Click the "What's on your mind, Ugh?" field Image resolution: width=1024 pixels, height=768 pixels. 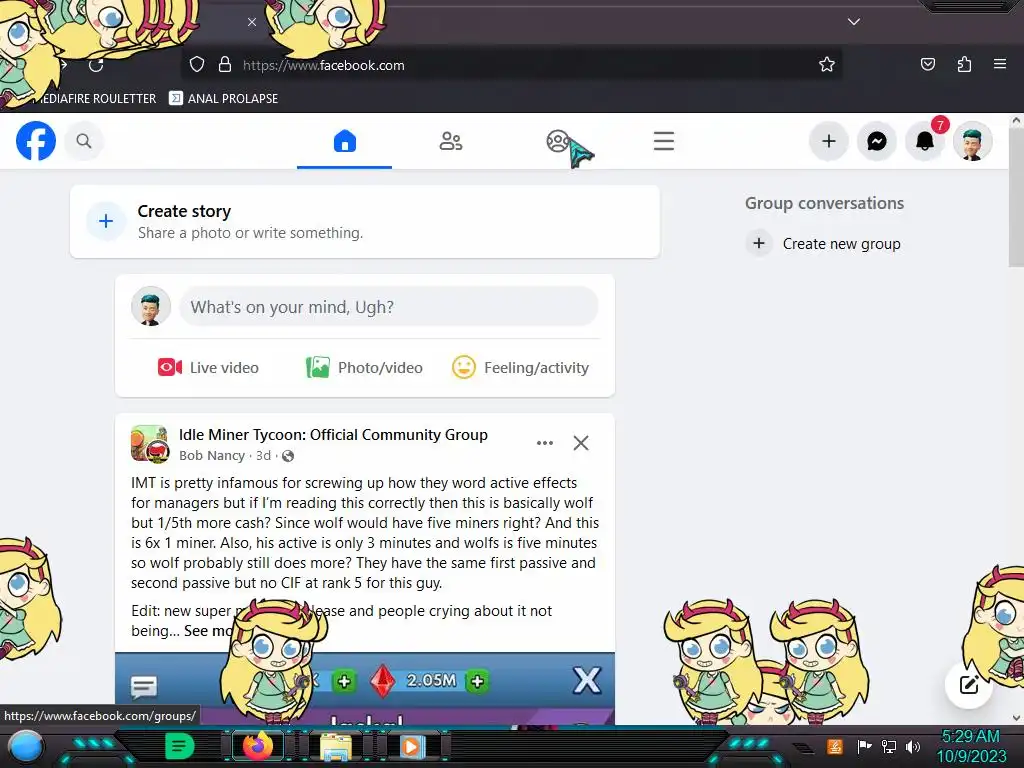(x=389, y=307)
